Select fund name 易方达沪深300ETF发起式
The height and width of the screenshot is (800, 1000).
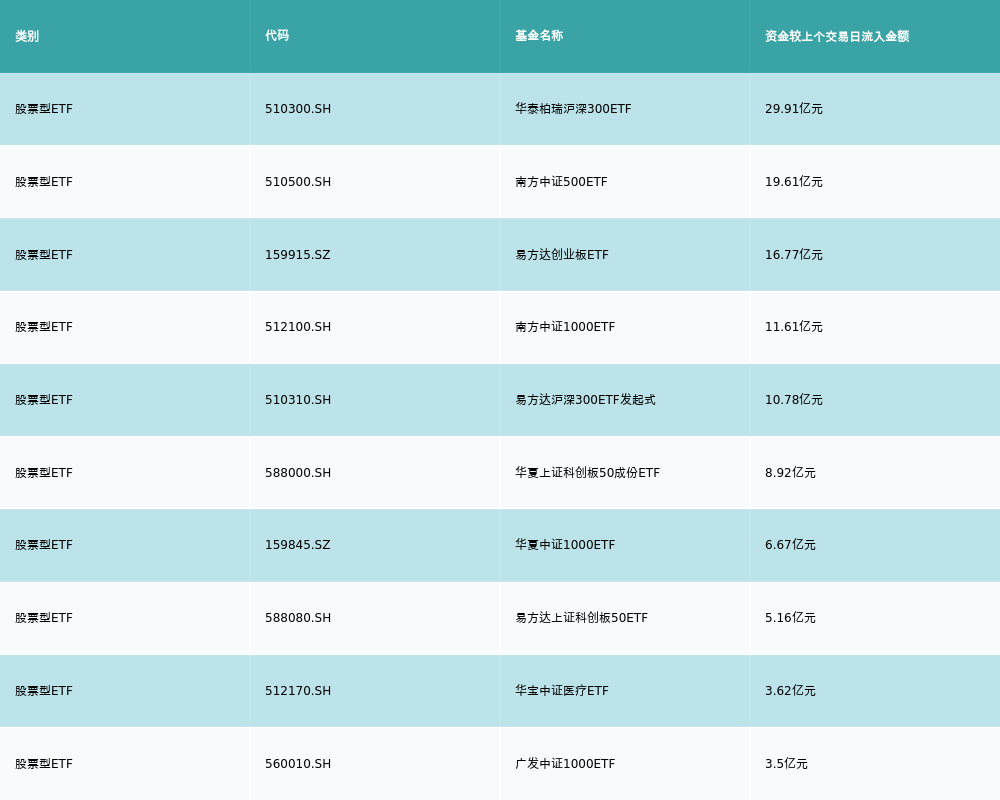(585, 400)
